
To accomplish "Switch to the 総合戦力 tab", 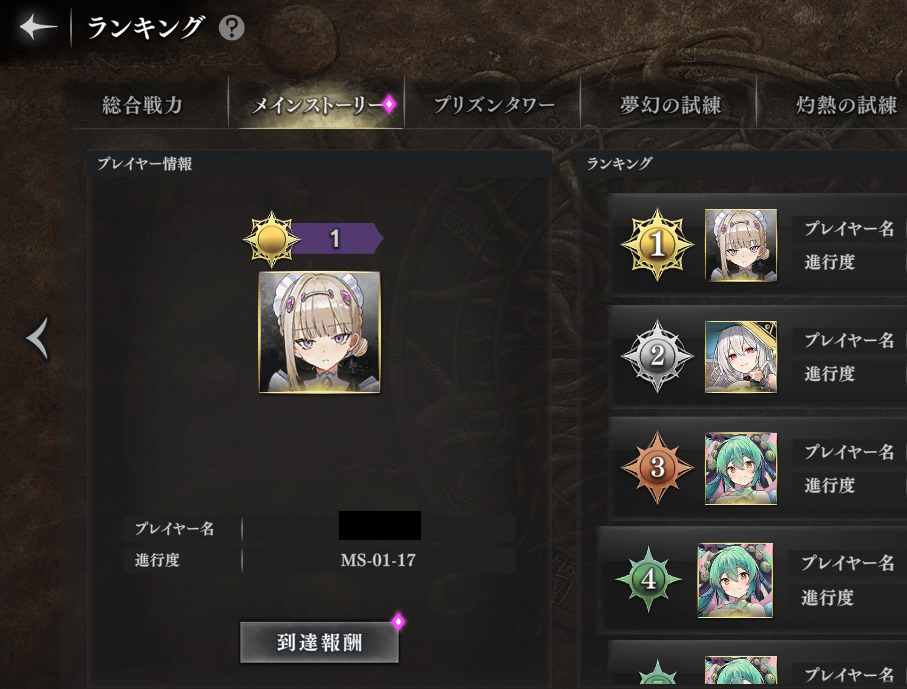I will 142,105.
